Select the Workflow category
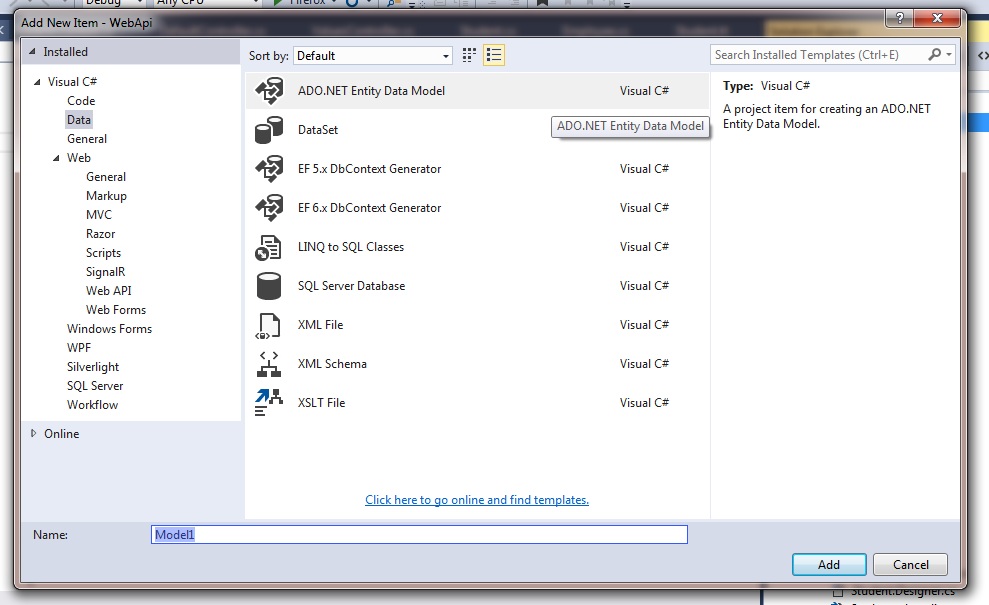This screenshot has width=989, height=605. click(92, 404)
